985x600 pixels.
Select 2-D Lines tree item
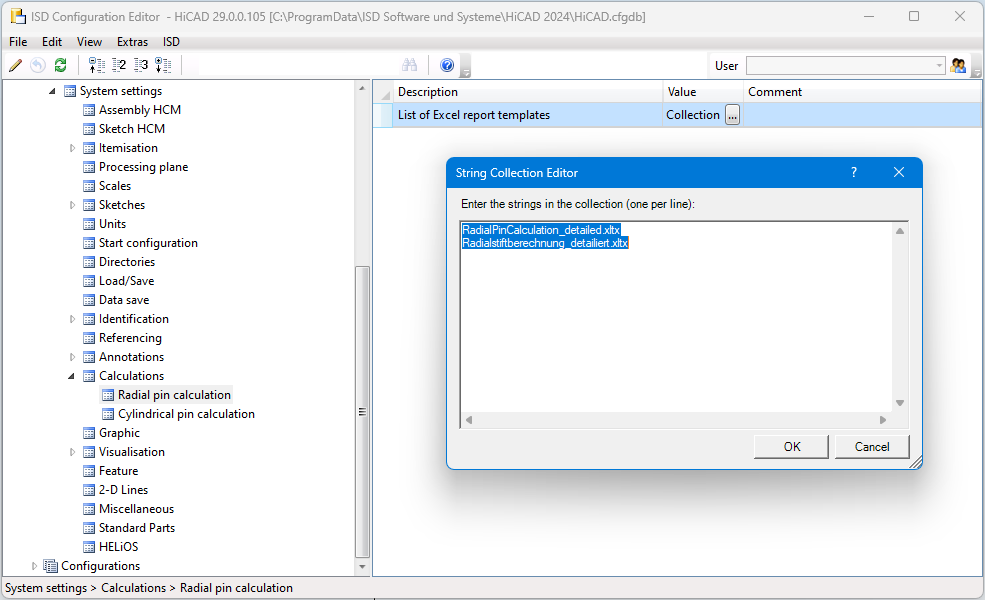pos(123,490)
